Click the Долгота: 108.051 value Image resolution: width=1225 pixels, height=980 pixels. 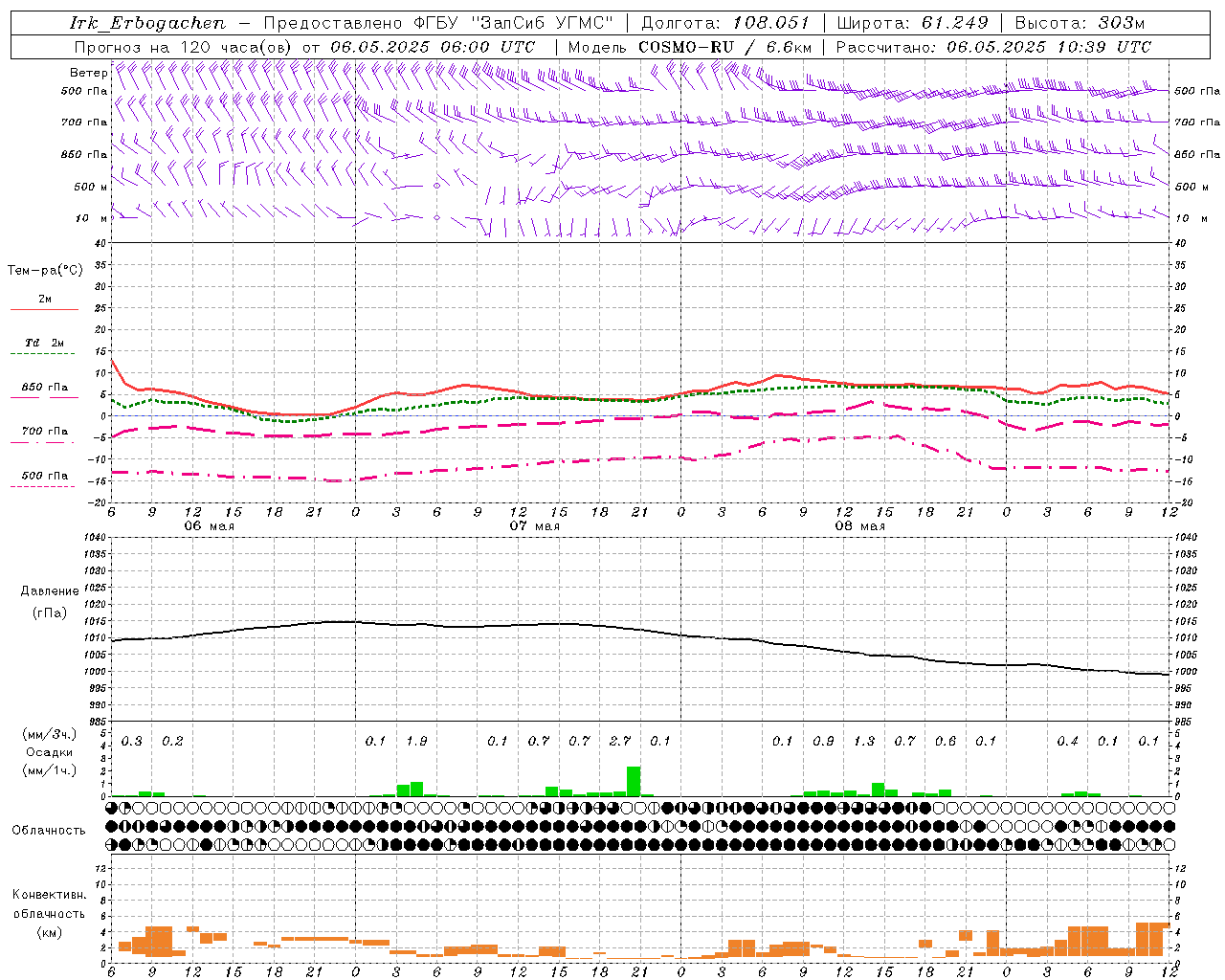[x=725, y=23]
